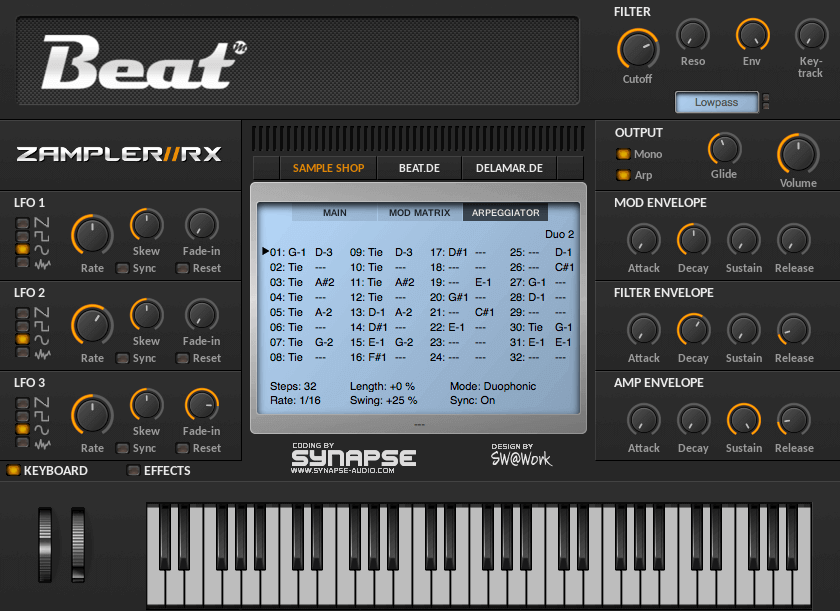Click arpeggiator step '01: G-1'
Image resolution: width=840 pixels, height=611 pixels.
coord(288,252)
